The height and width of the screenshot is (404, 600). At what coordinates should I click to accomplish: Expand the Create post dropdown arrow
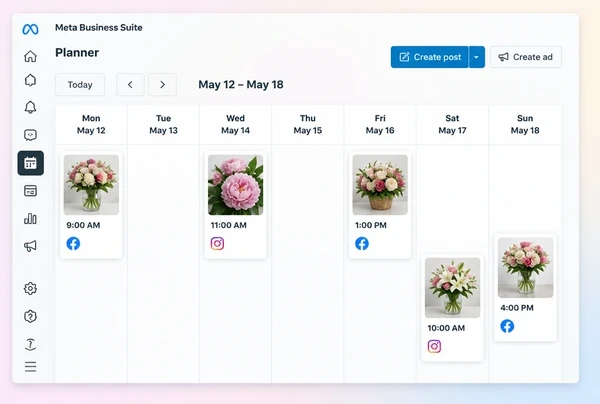coord(477,57)
